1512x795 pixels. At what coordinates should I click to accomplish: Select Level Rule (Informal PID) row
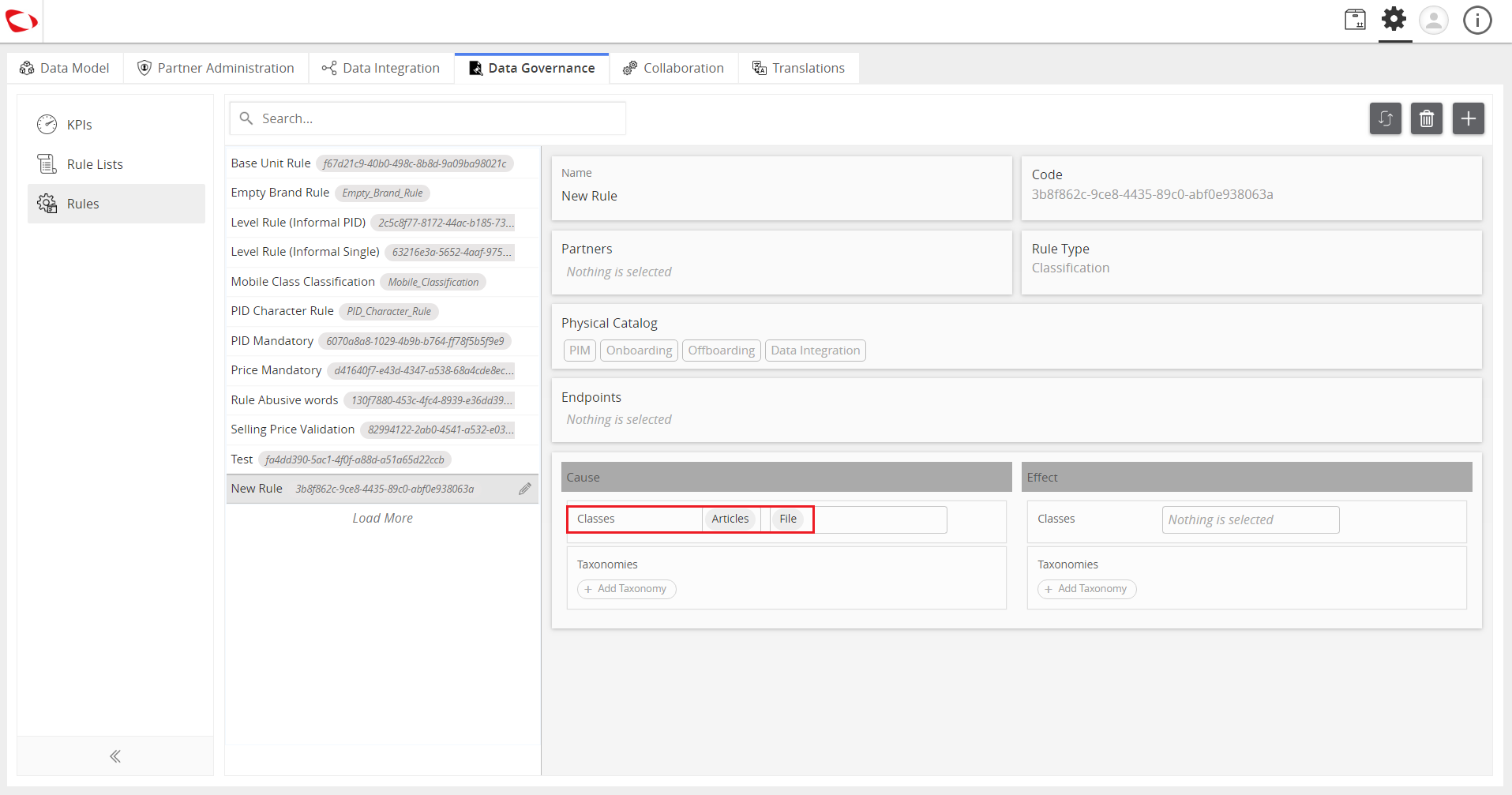tap(382, 223)
